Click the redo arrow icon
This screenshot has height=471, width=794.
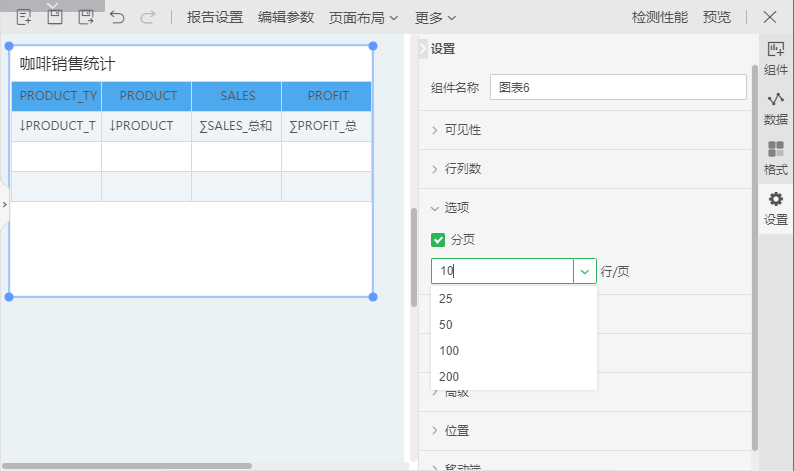(148, 17)
